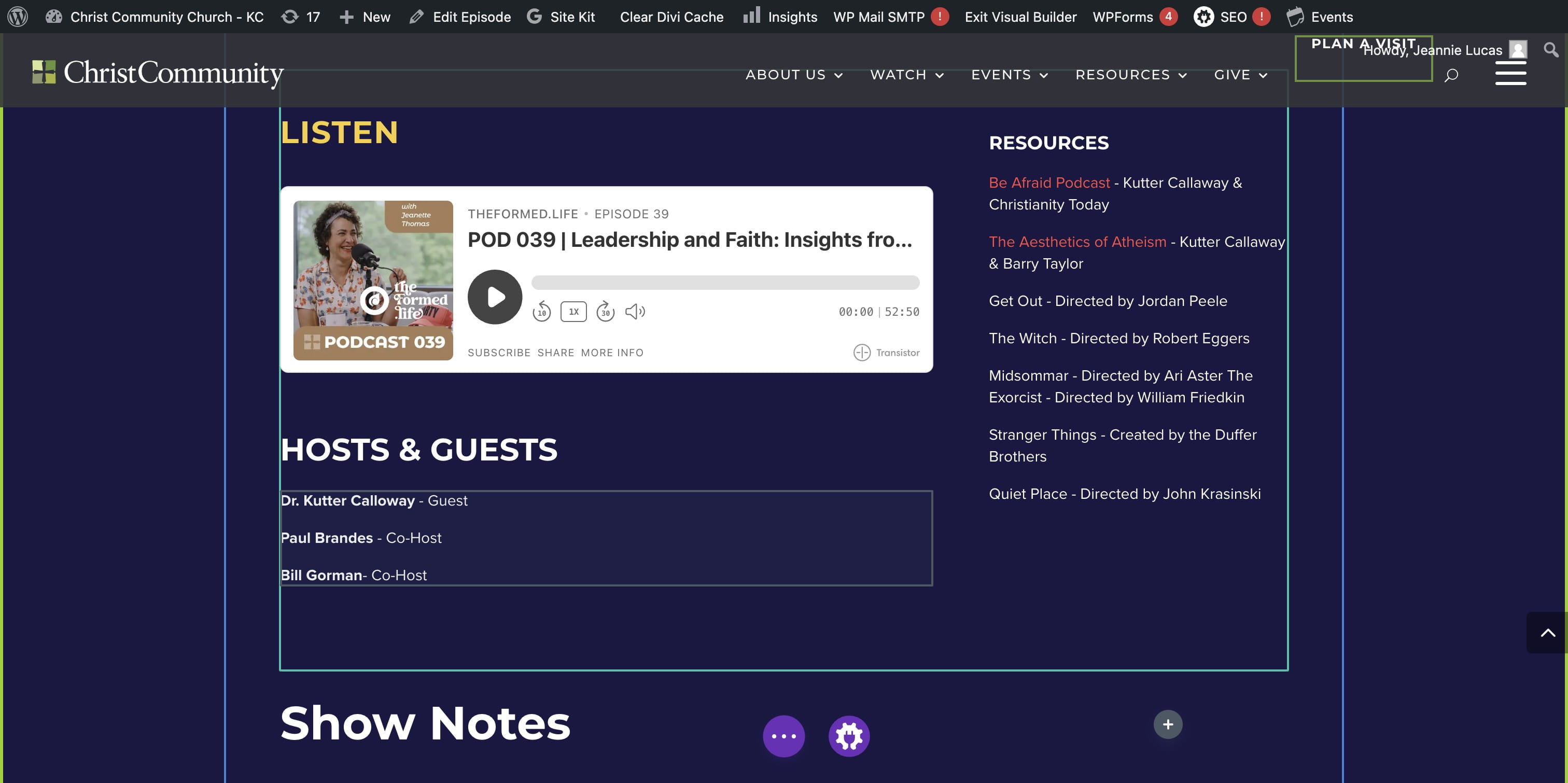
Task: Click the Christ Community logo
Action: [158, 73]
